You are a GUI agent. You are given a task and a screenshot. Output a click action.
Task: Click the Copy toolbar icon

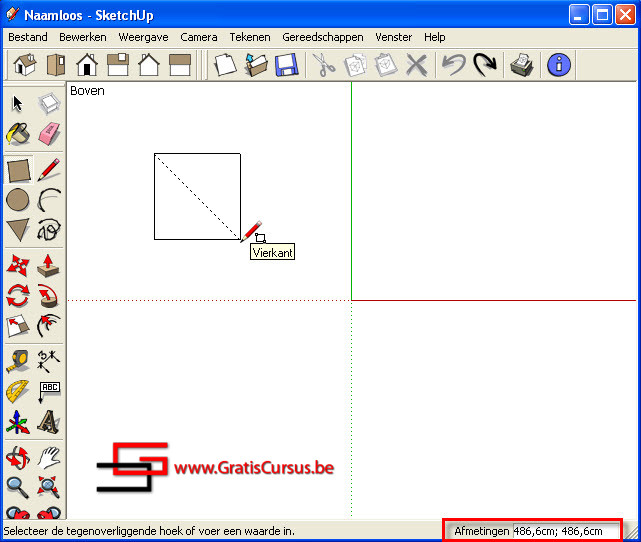(355, 65)
